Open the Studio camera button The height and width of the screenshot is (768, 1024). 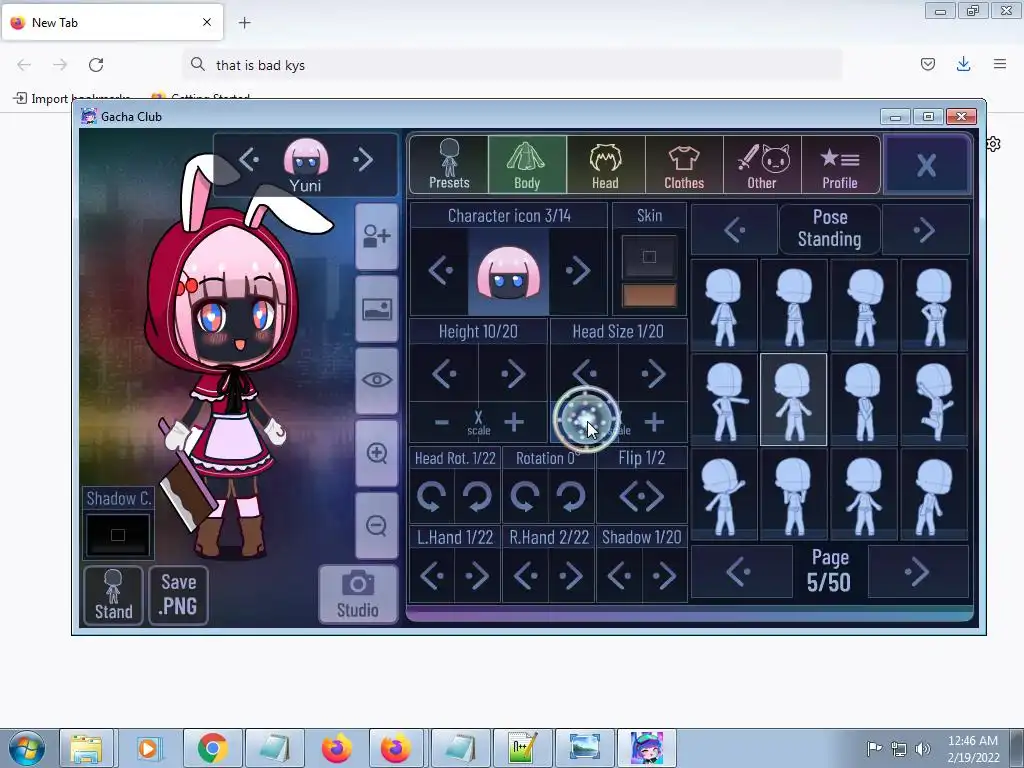pyautogui.click(x=358, y=594)
